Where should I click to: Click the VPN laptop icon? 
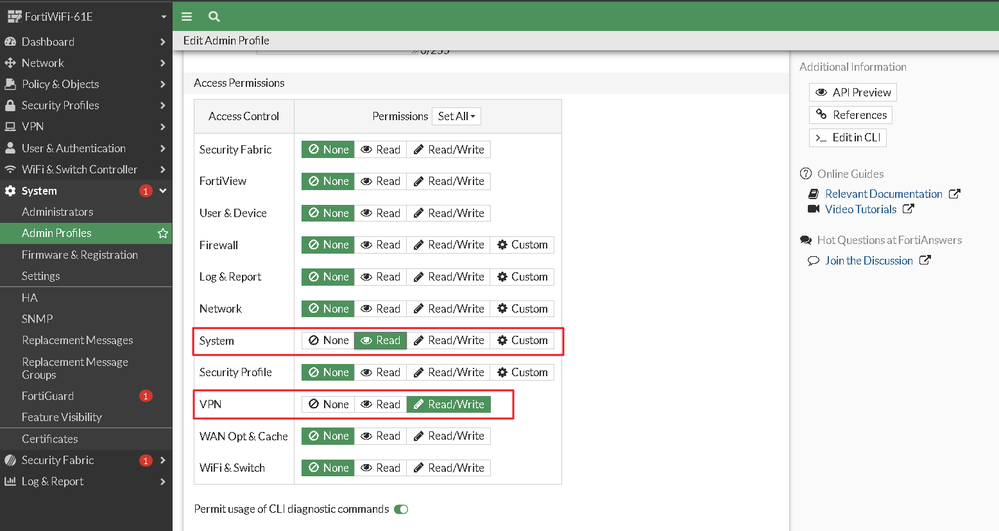pyautogui.click(x=10, y=126)
